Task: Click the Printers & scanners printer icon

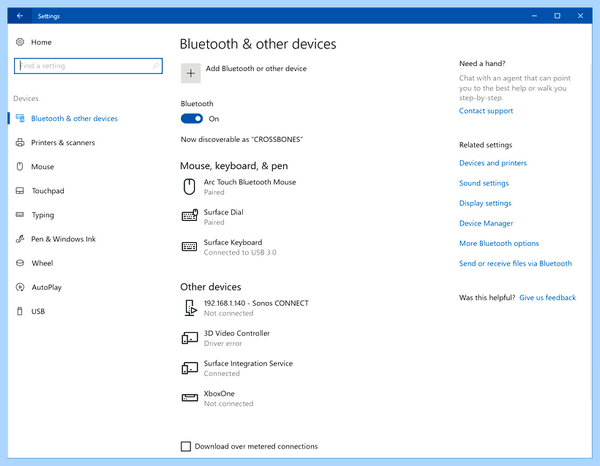Action: tap(20, 142)
